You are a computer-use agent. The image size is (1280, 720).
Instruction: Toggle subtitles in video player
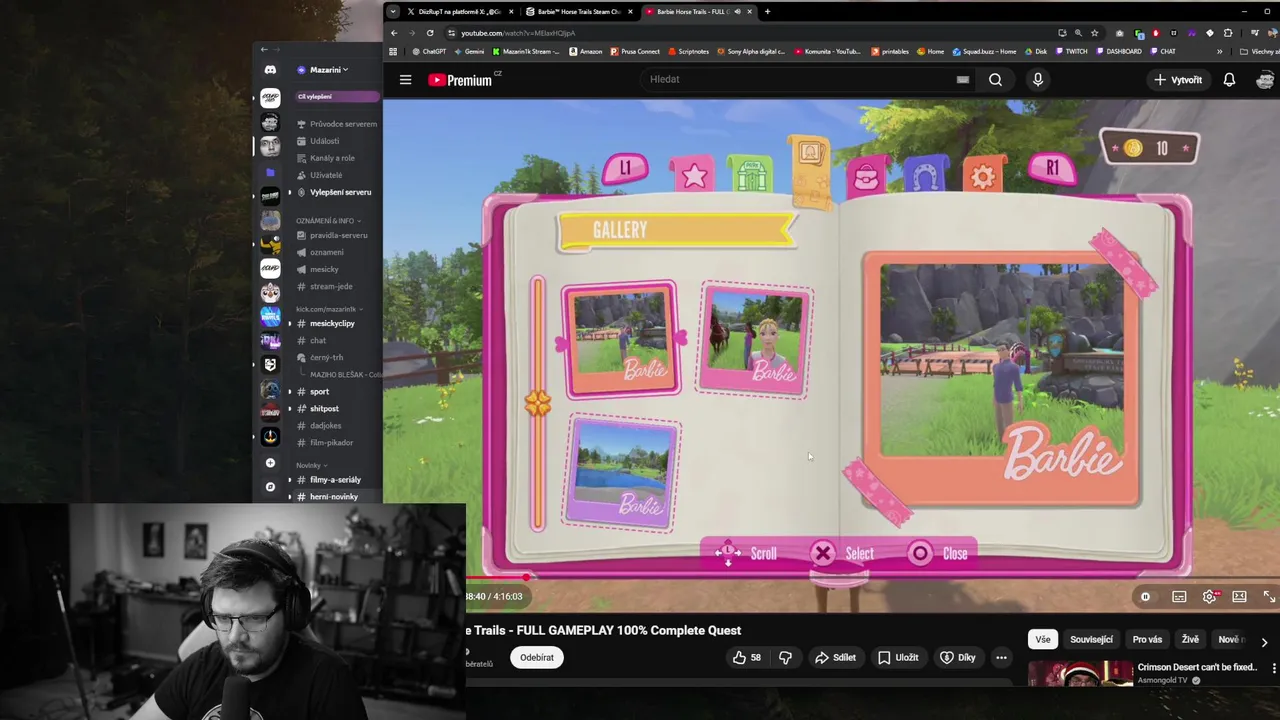coord(1179,597)
